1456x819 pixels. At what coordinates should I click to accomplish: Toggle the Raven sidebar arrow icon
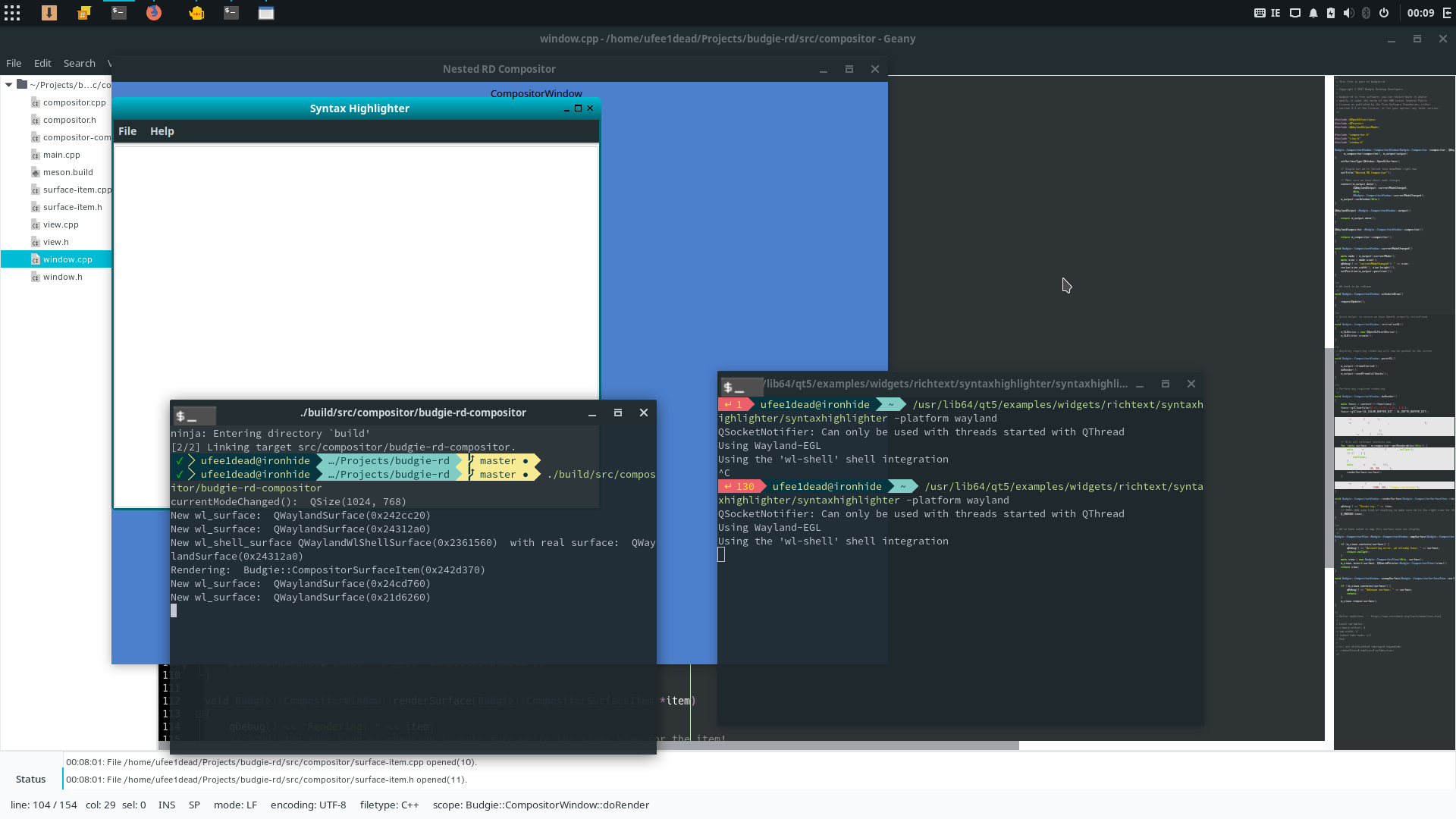tap(1447, 13)
